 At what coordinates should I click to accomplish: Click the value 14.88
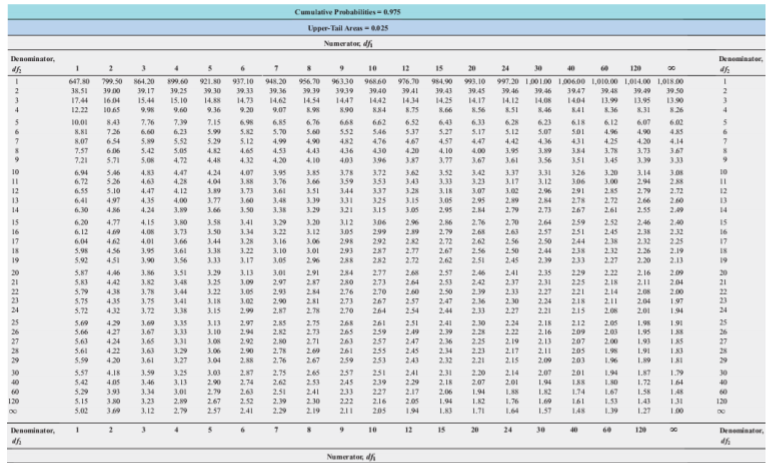[x=212, y=100]
